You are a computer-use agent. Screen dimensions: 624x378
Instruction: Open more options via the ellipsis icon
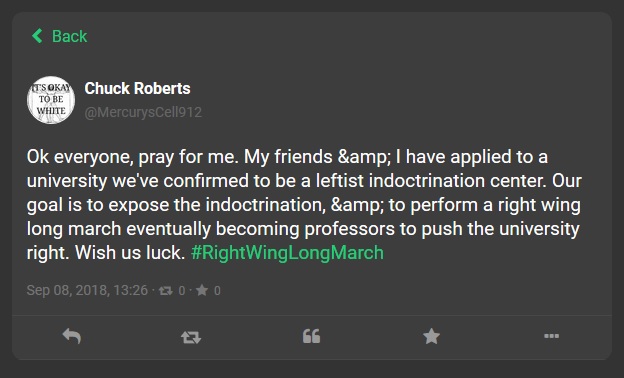point(552,336)
